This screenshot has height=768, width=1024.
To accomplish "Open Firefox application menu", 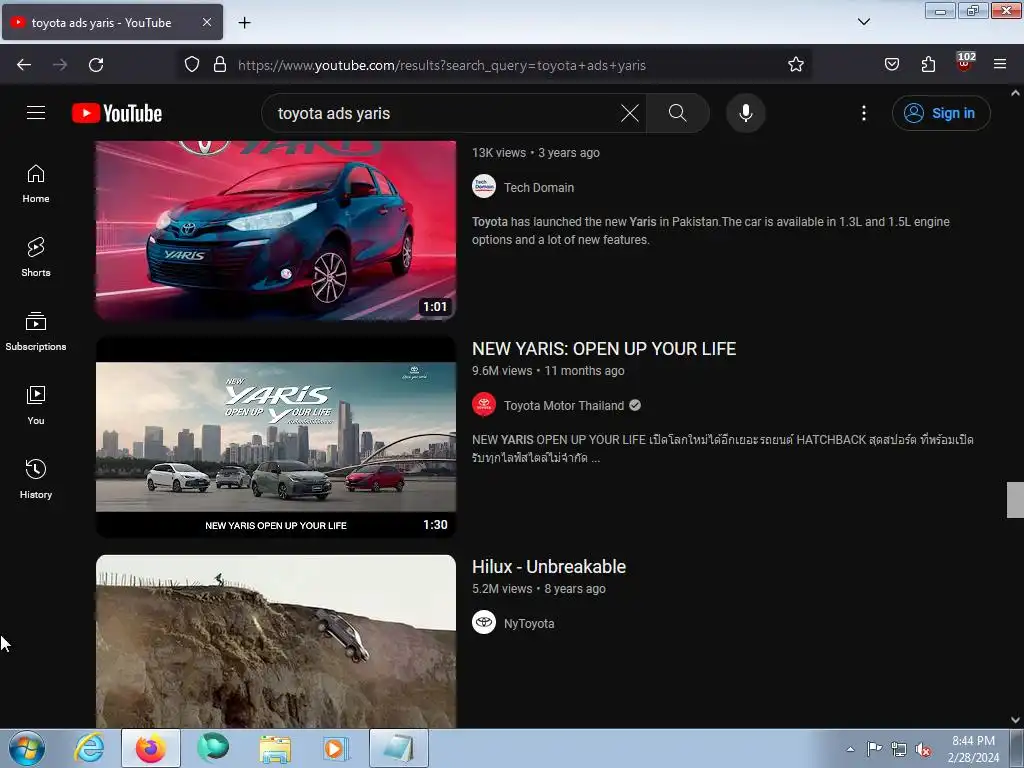I will pos(1000,65).
